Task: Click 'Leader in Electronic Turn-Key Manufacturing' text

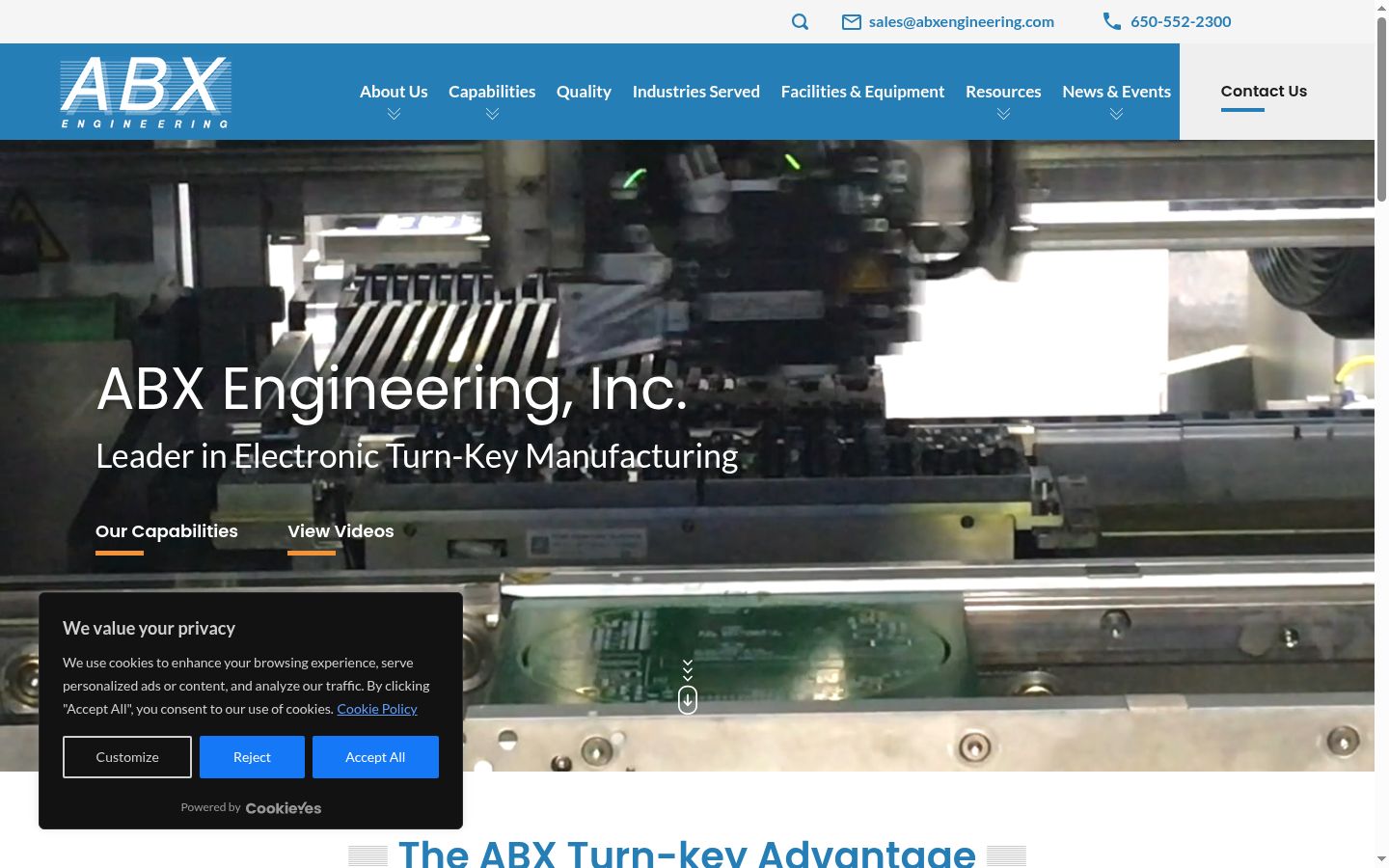Action: (417, 456)
